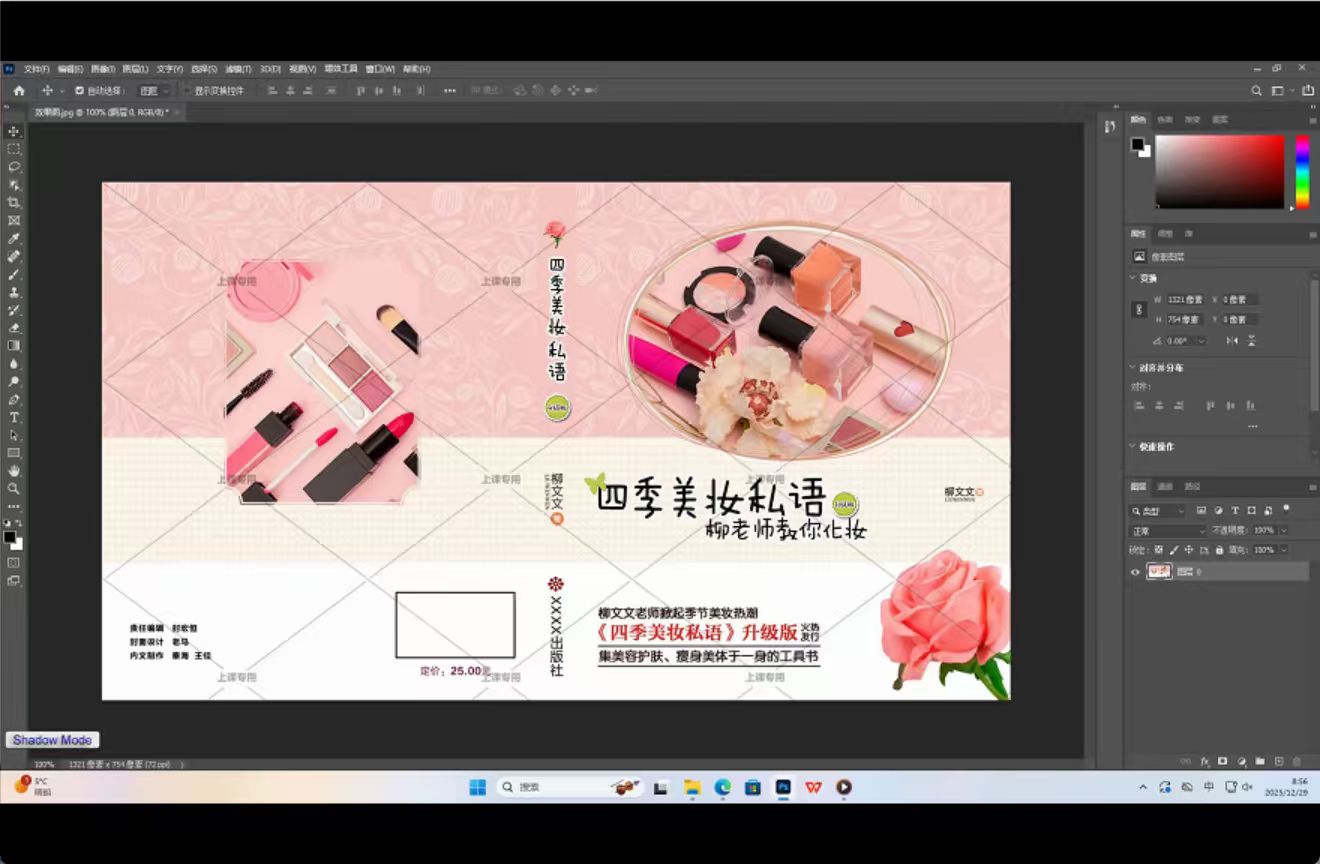The height and width of the screenshot is (864, 1320).
Task: Switch to the 通道 tab in Layers panel
Action: 1165,487
